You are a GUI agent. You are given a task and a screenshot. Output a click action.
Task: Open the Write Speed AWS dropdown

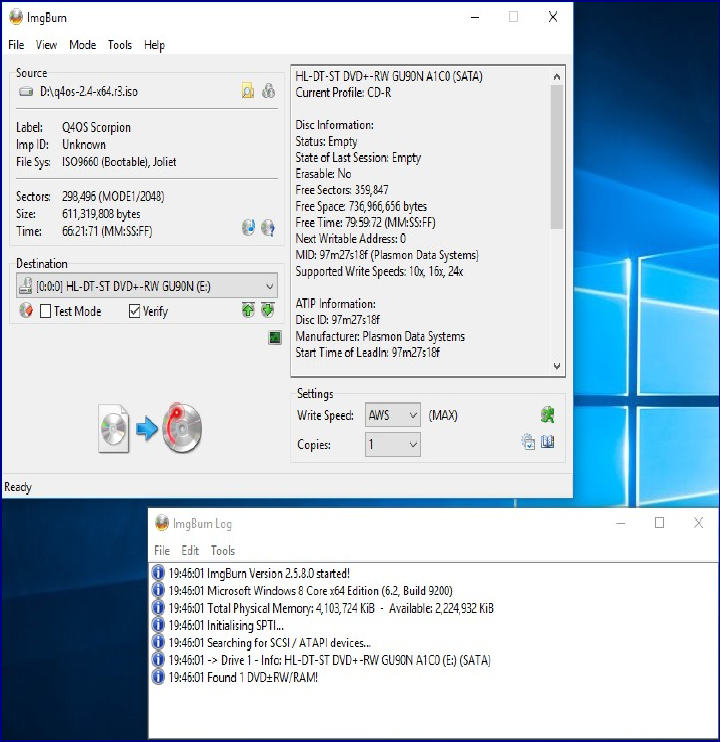pos(393,415)
